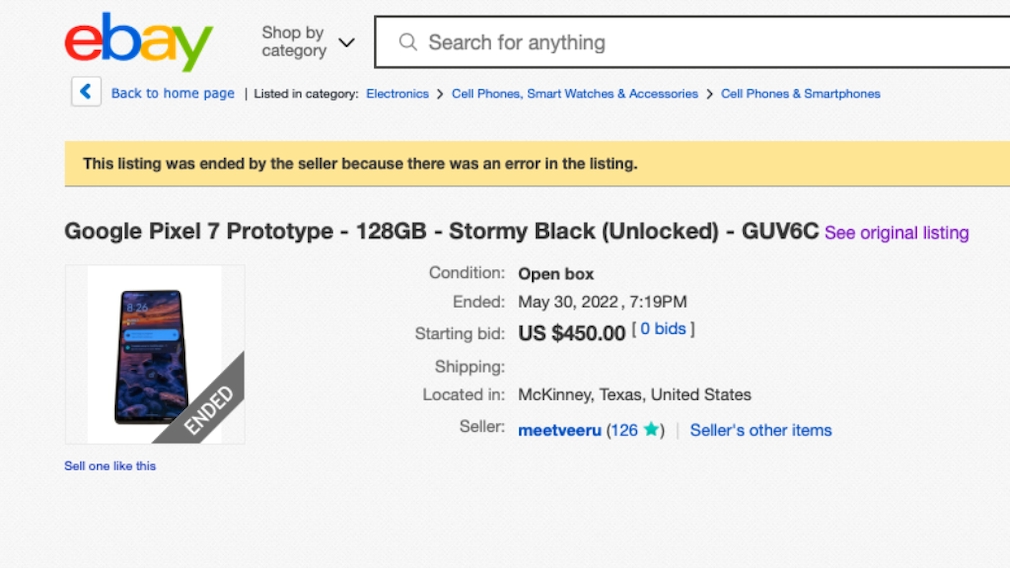Go back to home page link

173,93
